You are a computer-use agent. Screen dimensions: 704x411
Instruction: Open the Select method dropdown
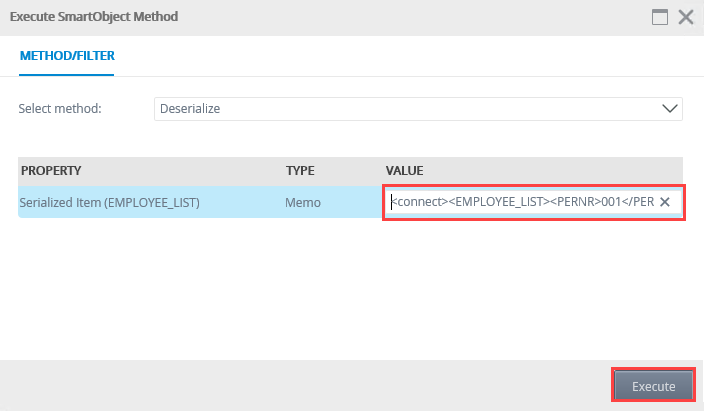(x=418, y=109)
